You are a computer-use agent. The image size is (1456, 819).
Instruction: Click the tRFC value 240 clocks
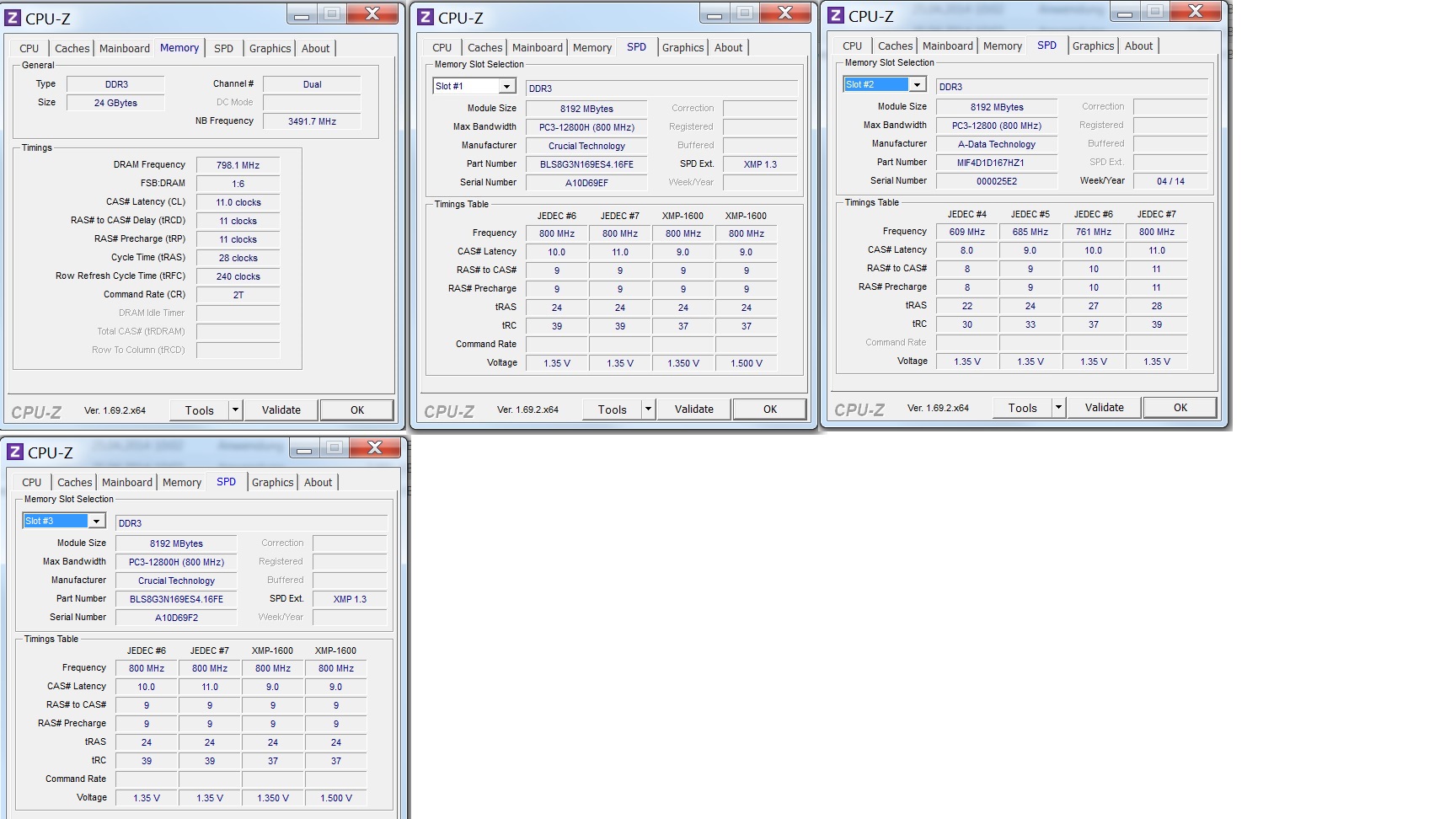coord(238,276)
